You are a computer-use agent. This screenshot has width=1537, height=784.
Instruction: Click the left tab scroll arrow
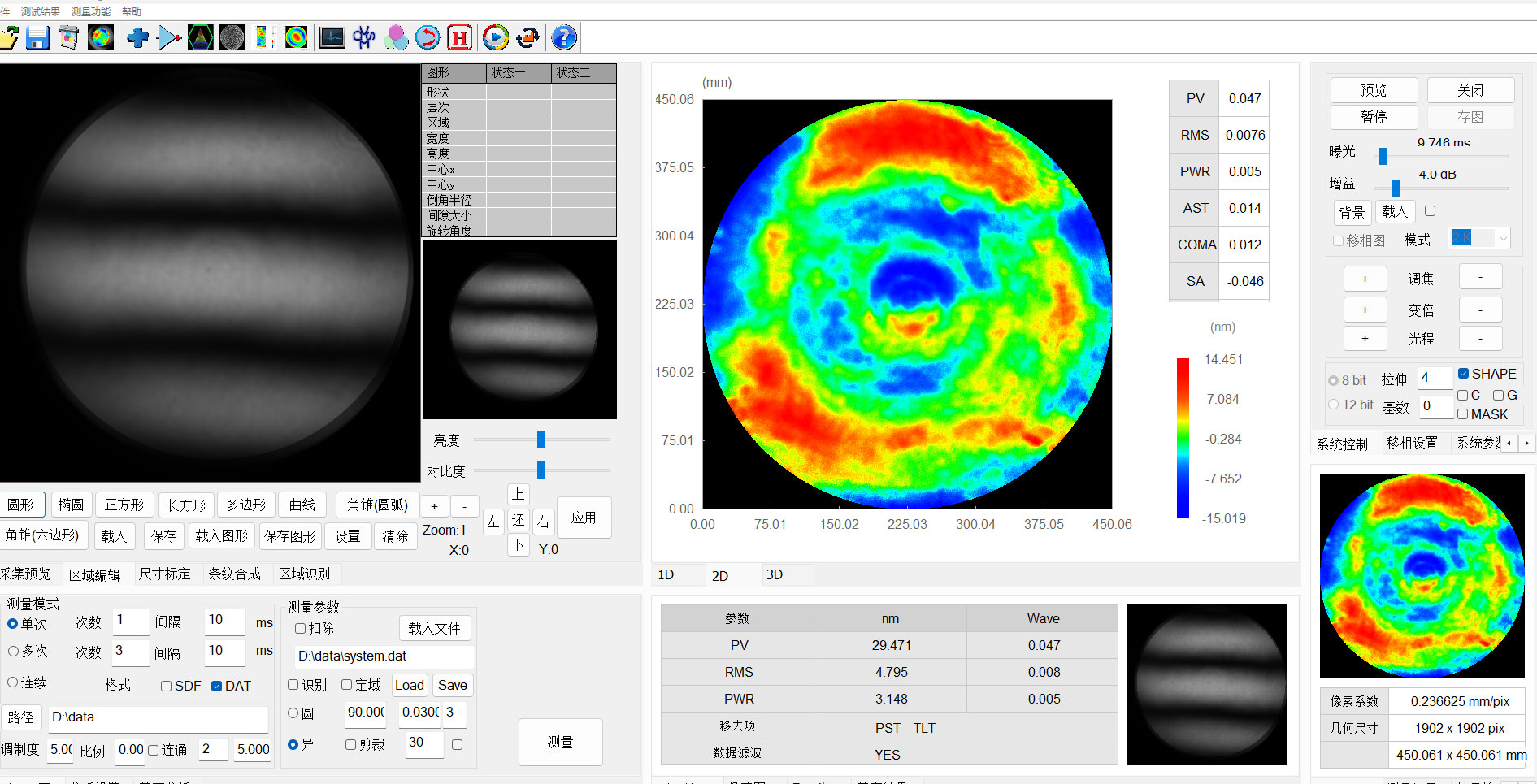(x=1509, y=444)
